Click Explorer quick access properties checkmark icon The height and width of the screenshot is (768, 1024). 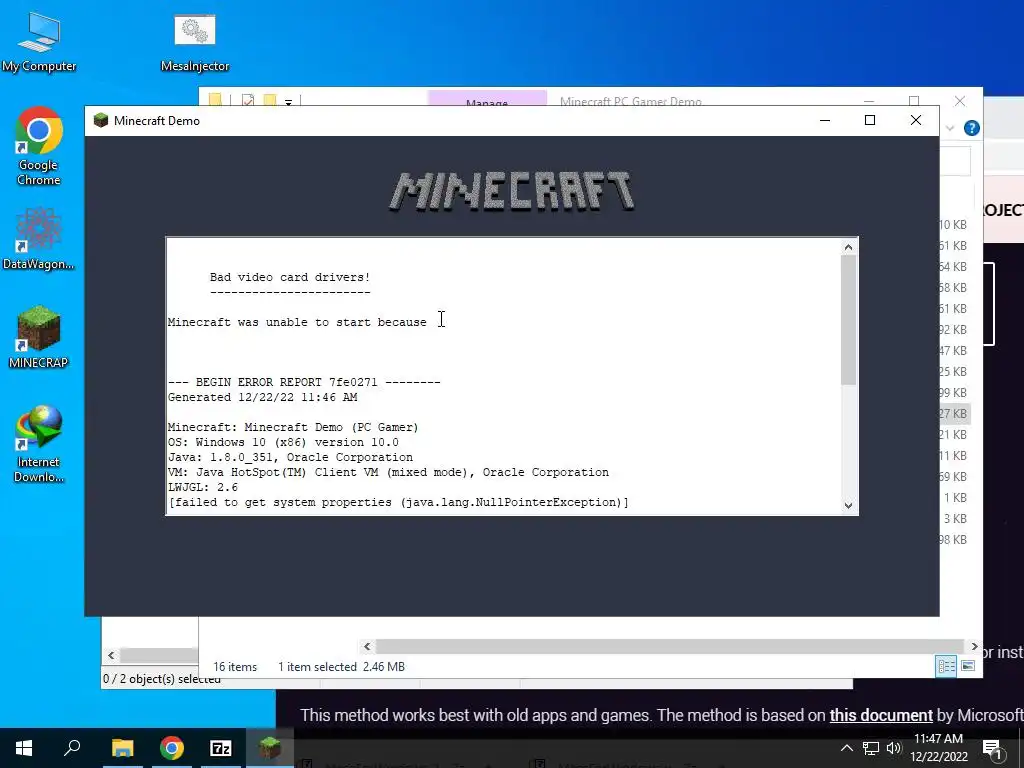tap(248, 101)
